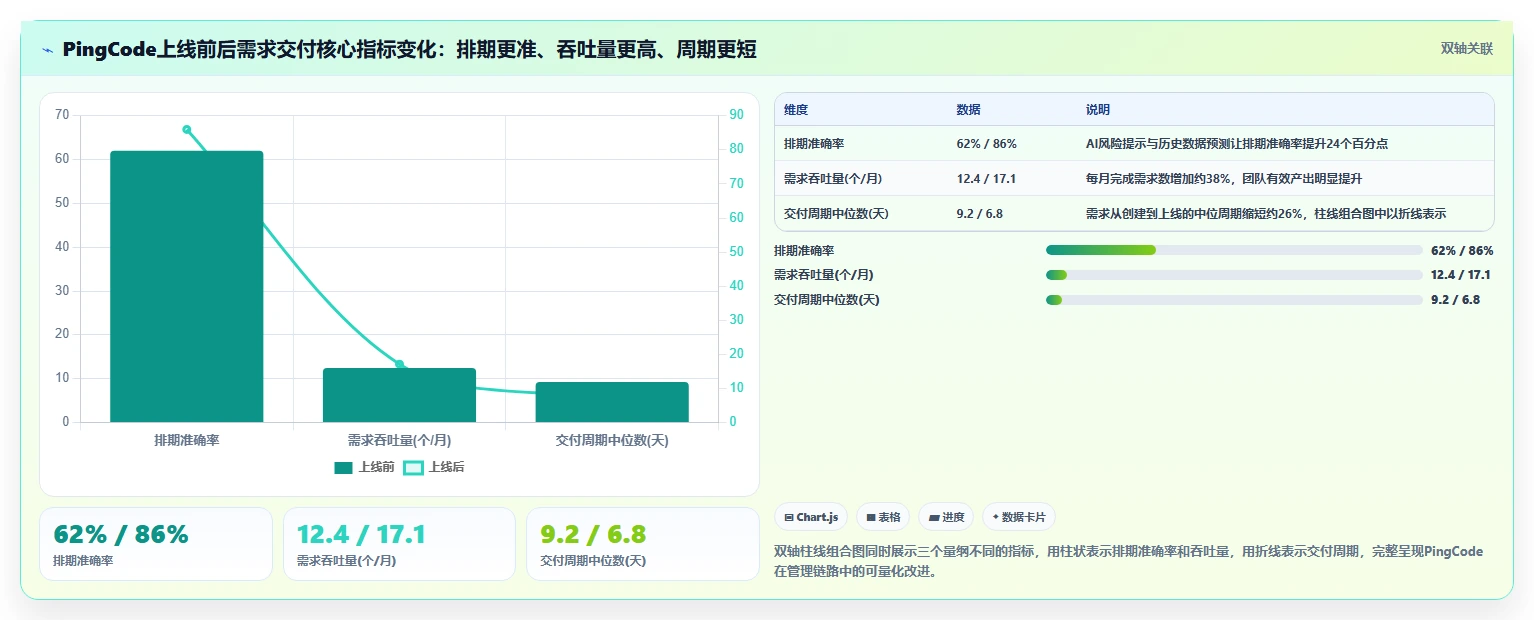Click the line point on 需求吞吐量 bar
The height and width of the screenshot is (620, 1534).
[x=399, y=364]
